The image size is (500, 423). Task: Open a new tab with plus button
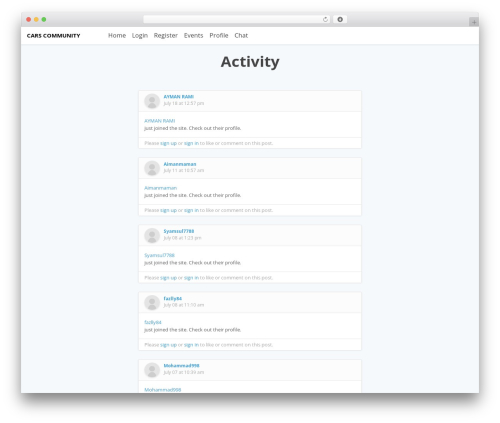click(x=474, y=22)
